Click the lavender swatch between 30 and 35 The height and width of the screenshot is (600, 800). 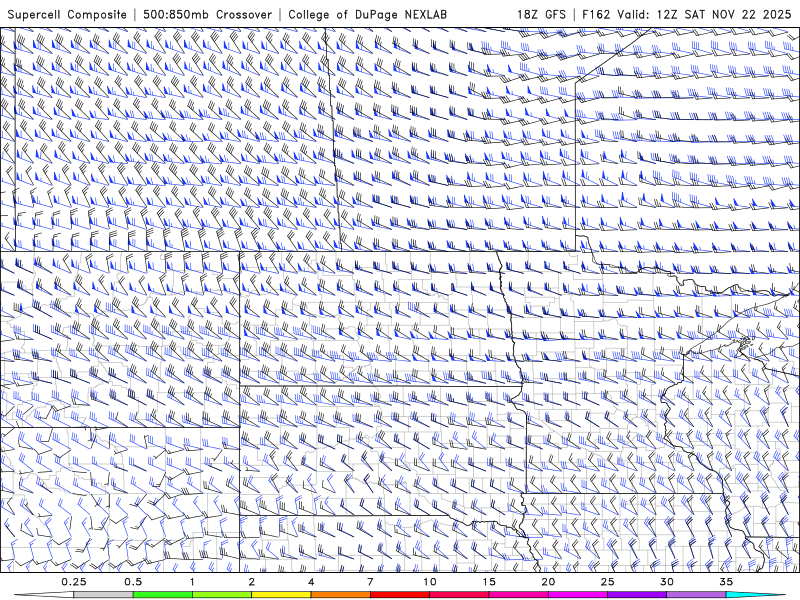pyautogui.click(x=696, y=595)
